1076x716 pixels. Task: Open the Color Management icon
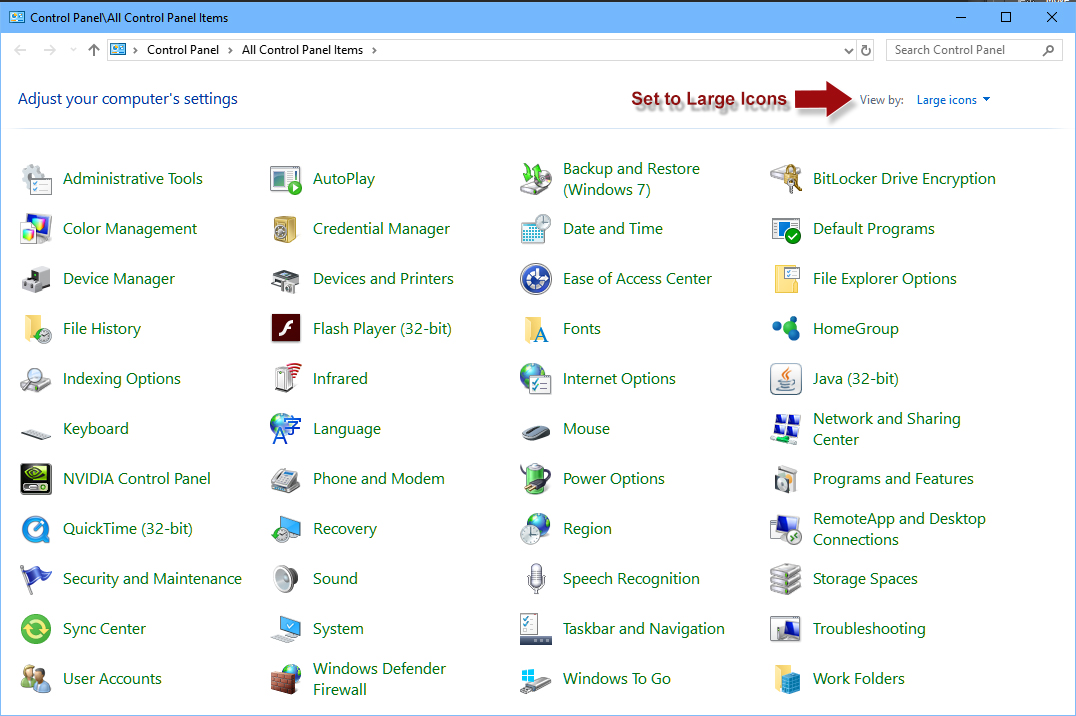(36, 229)
